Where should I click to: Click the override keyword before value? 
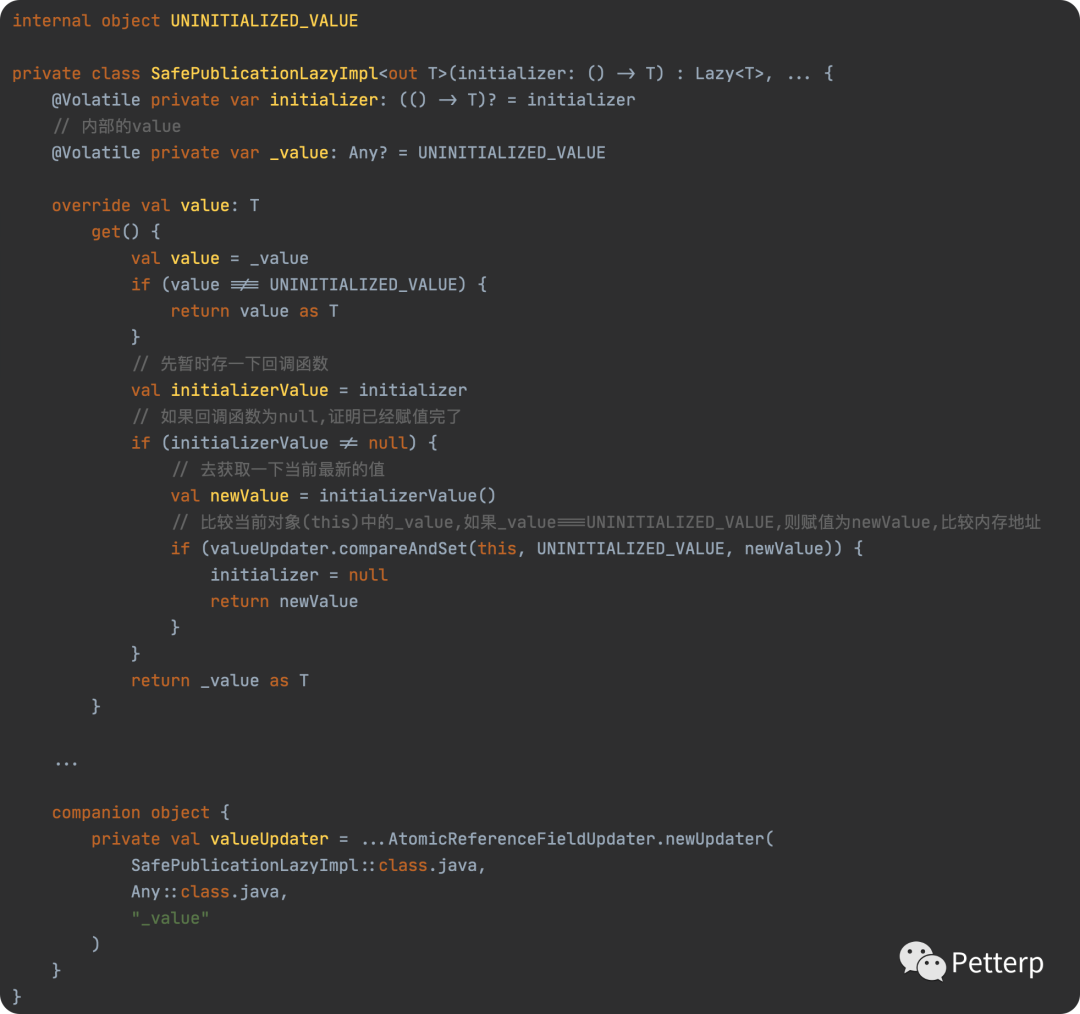point(91,205)
